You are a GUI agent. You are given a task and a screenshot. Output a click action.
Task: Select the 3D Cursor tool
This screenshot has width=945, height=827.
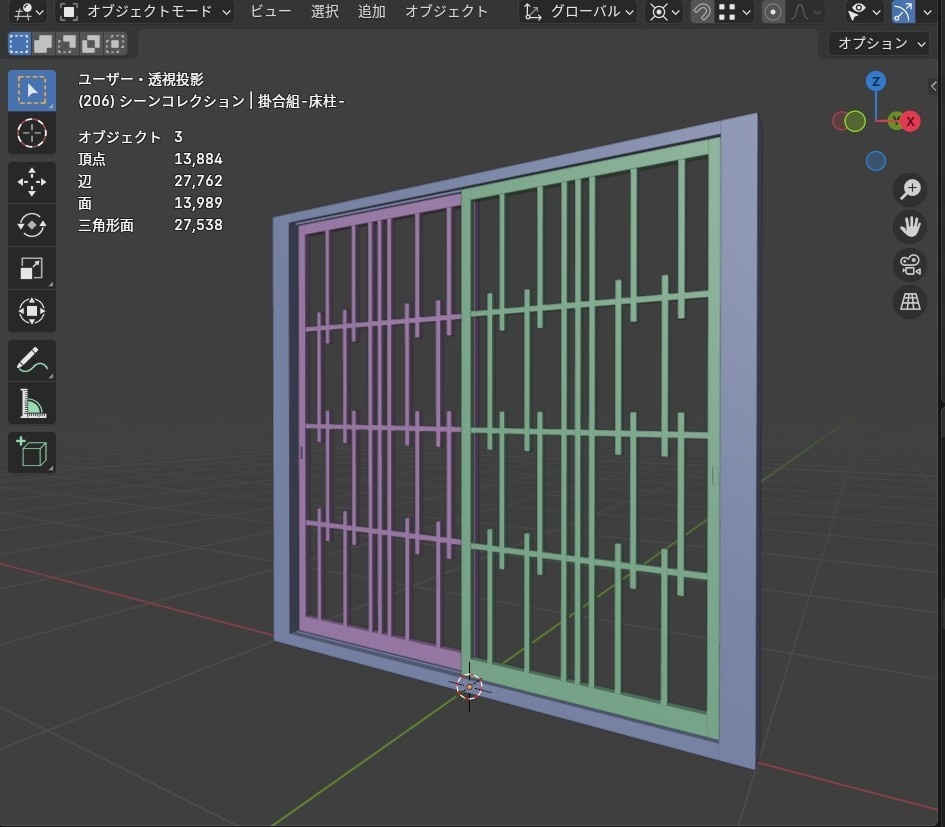[32, 133]
